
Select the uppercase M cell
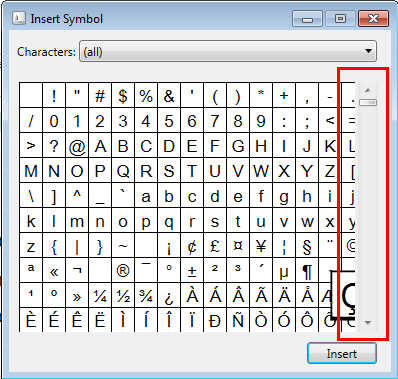(x=31, y=171)
